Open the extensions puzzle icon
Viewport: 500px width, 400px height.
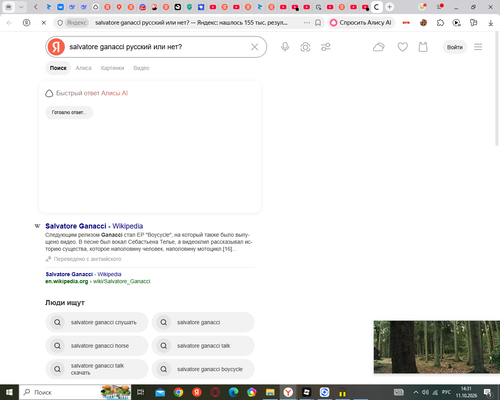(x=440, y=23)
